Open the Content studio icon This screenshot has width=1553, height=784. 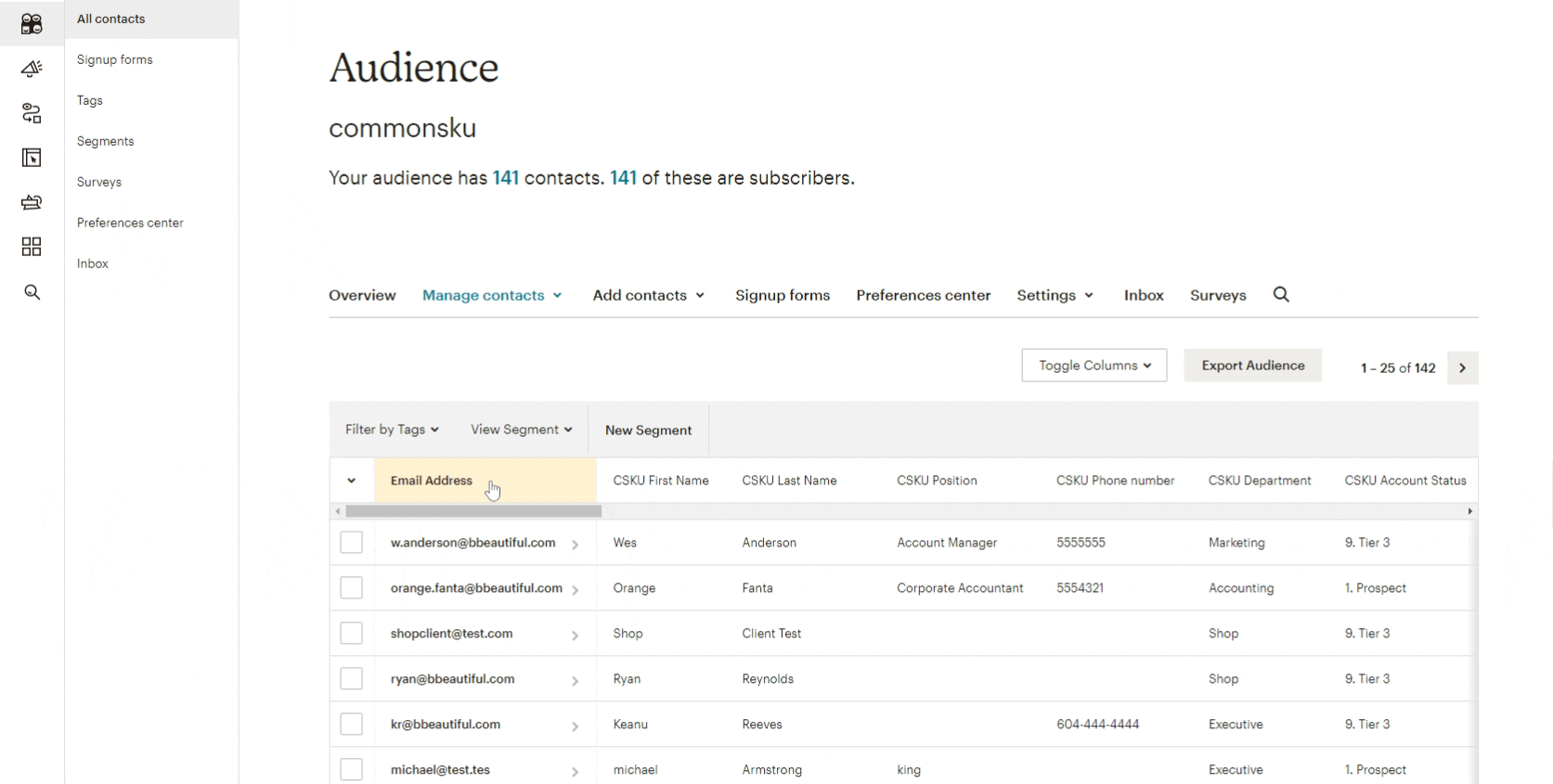[x=32, y=202]
